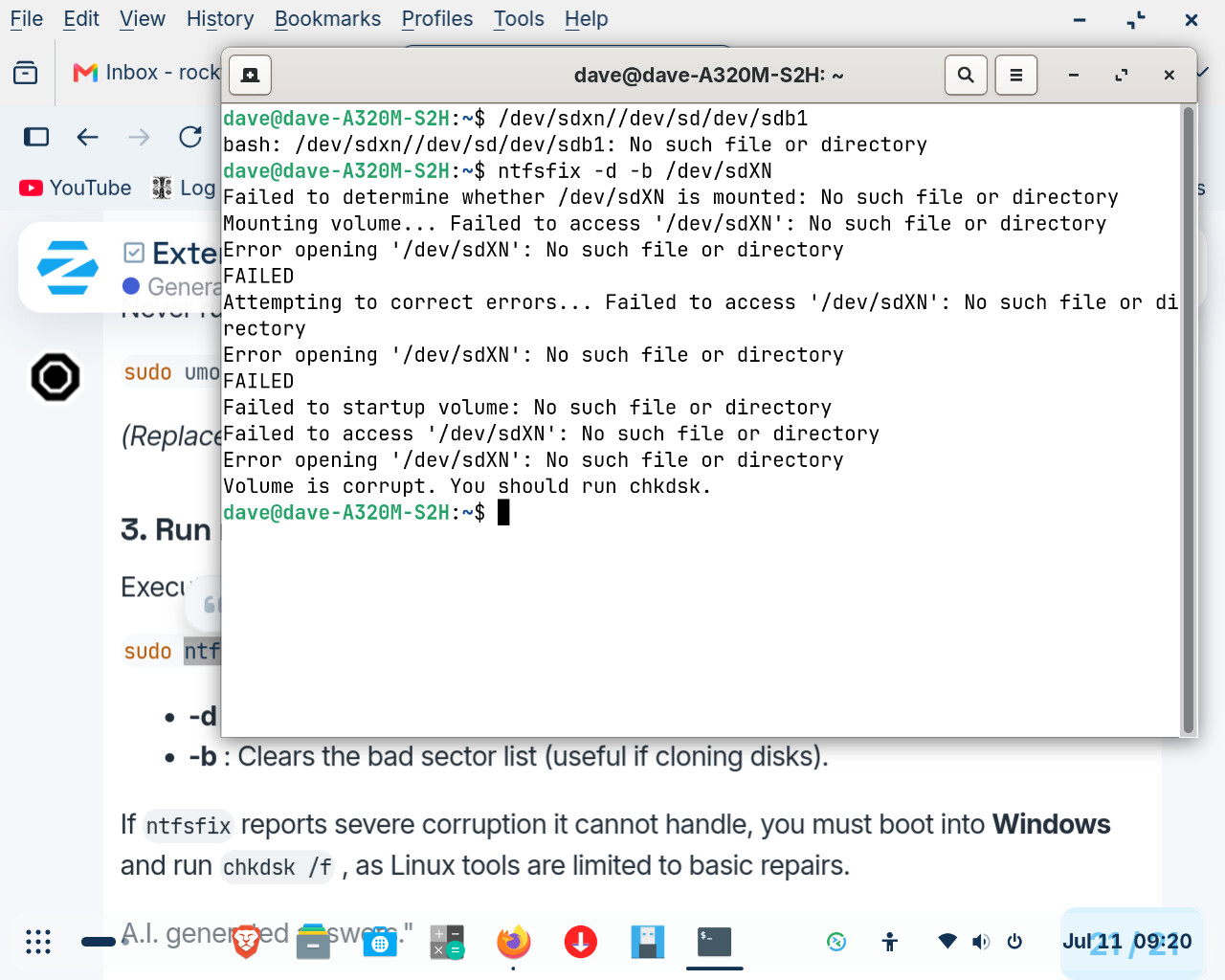Screen dimensions: 1225x980
Task: Open the View menu
Action: [143, 19]
